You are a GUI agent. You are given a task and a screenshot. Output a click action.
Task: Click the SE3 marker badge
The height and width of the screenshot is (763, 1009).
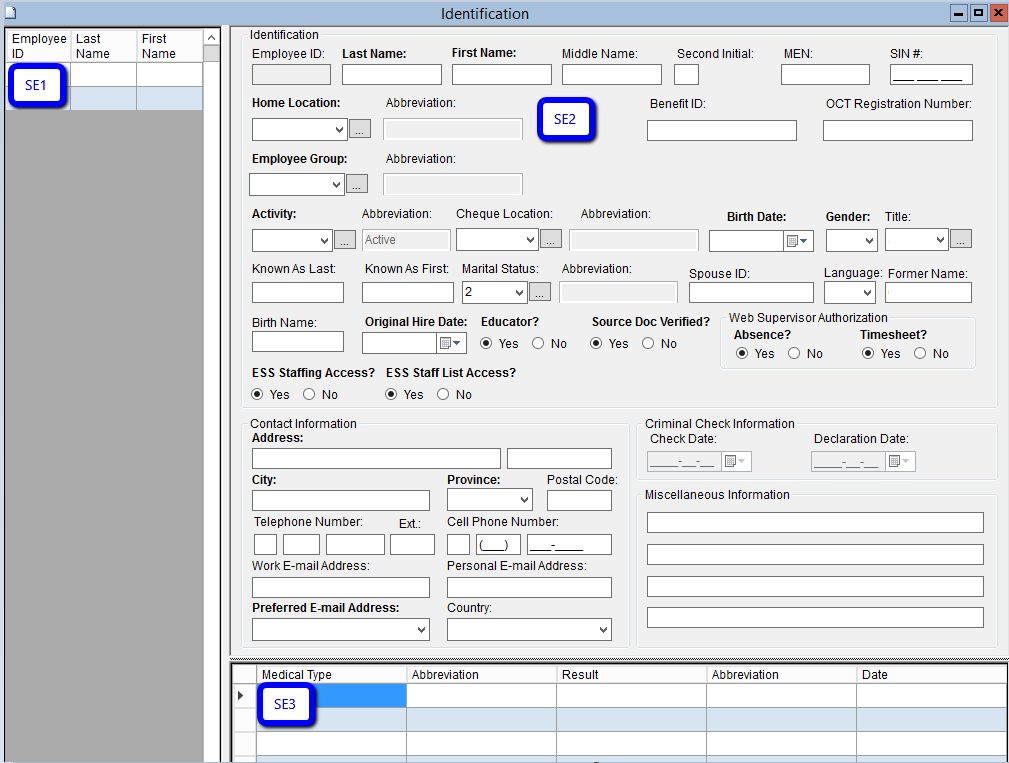[x=285, y=704]
